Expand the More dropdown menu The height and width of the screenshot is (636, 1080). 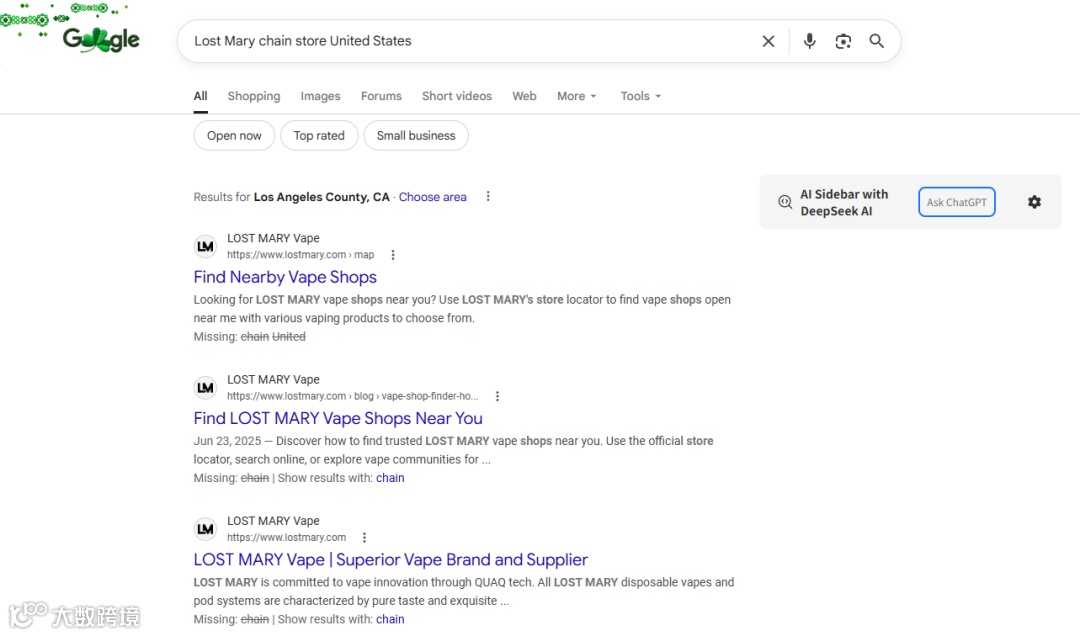click(x=577, y=96)
